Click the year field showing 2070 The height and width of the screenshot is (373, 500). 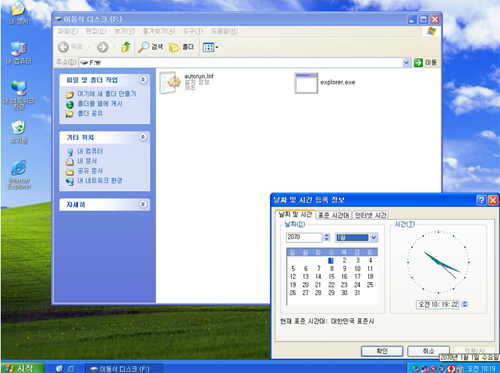pos(304,237)
